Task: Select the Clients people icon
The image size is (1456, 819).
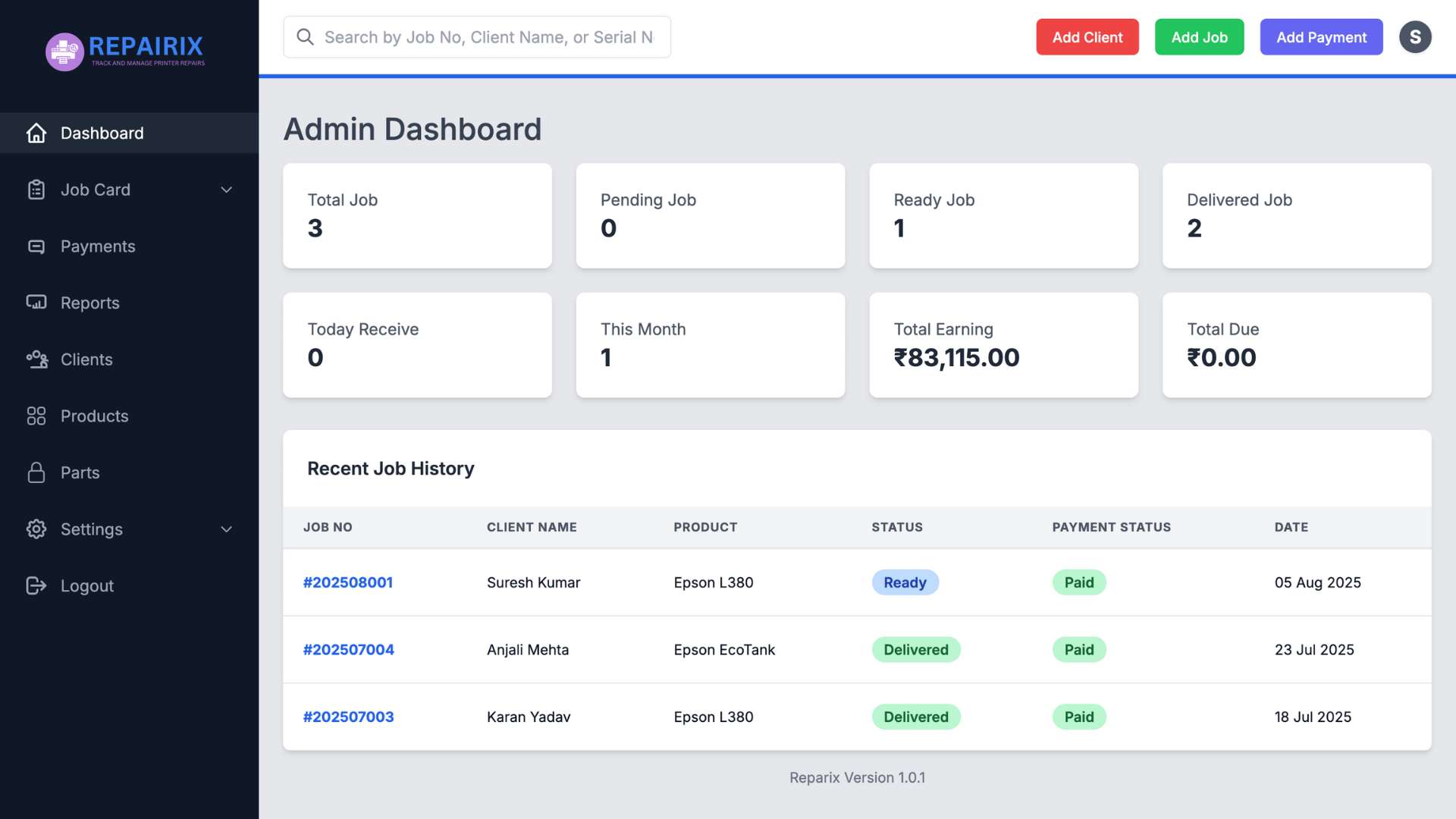Action: pyautogui.click(x=37, y=359)
